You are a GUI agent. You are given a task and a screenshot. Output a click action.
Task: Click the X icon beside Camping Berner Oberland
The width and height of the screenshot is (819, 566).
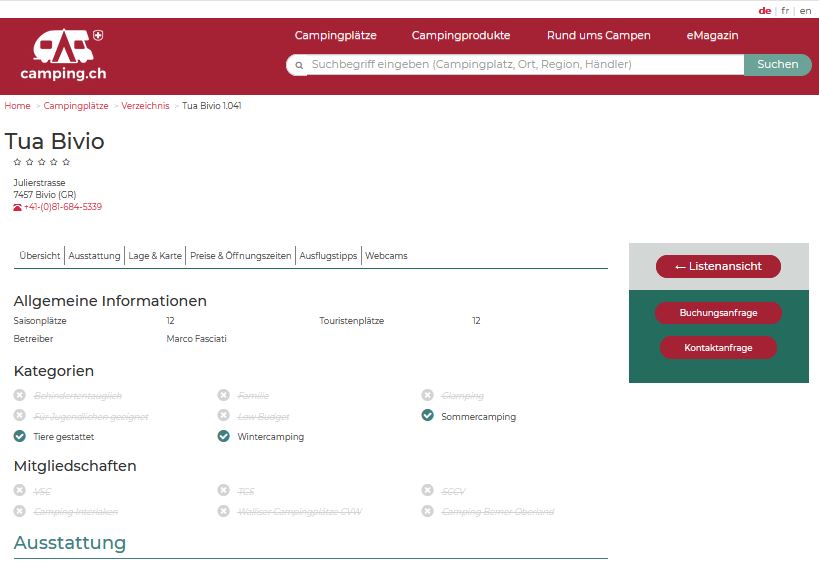[427, 511]
